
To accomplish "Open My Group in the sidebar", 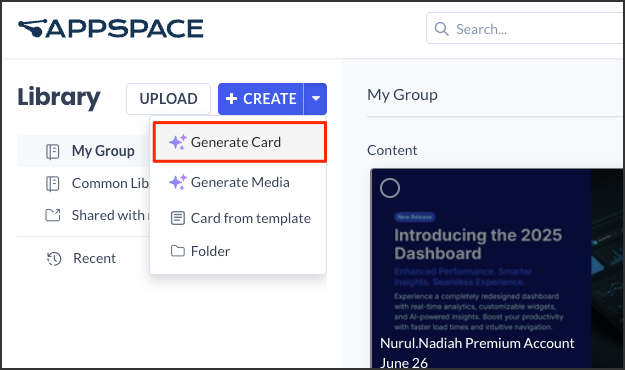I will (x=84, y=151).
